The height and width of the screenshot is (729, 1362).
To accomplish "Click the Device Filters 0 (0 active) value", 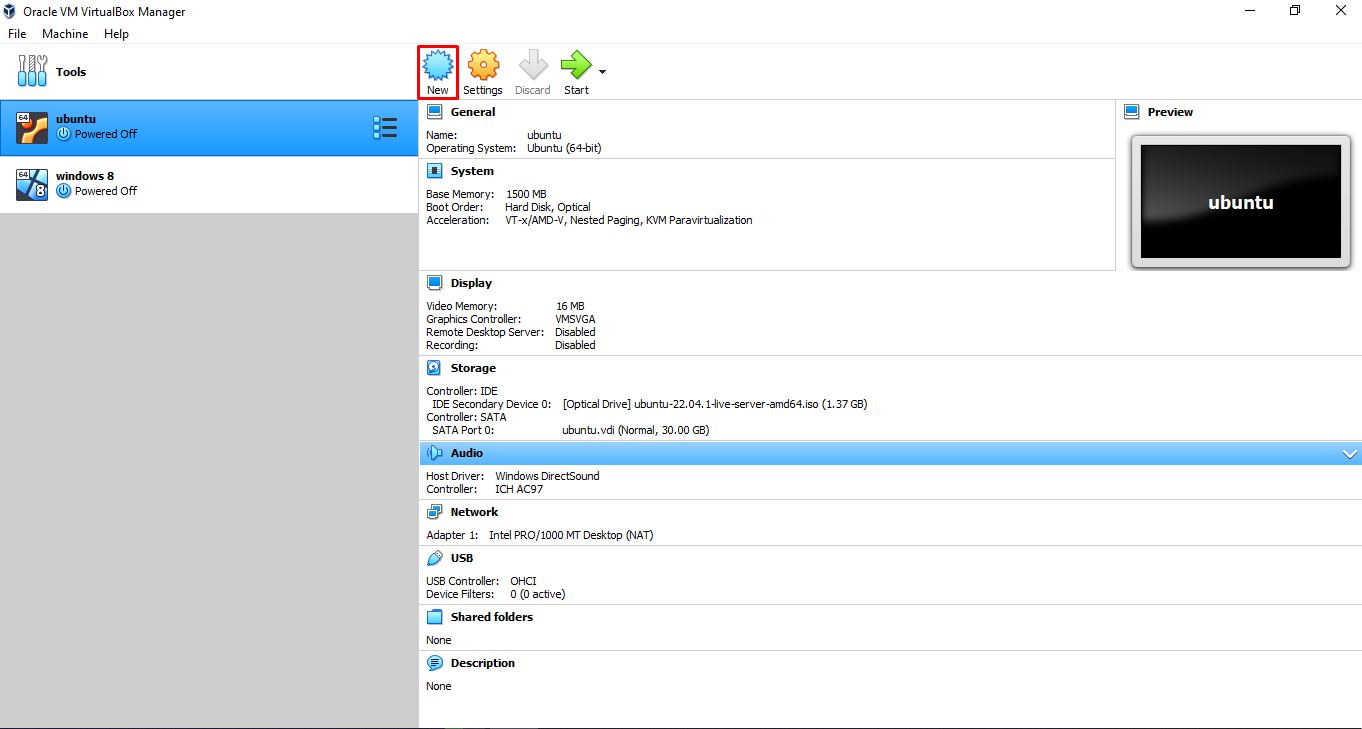I will click(538, 594).
